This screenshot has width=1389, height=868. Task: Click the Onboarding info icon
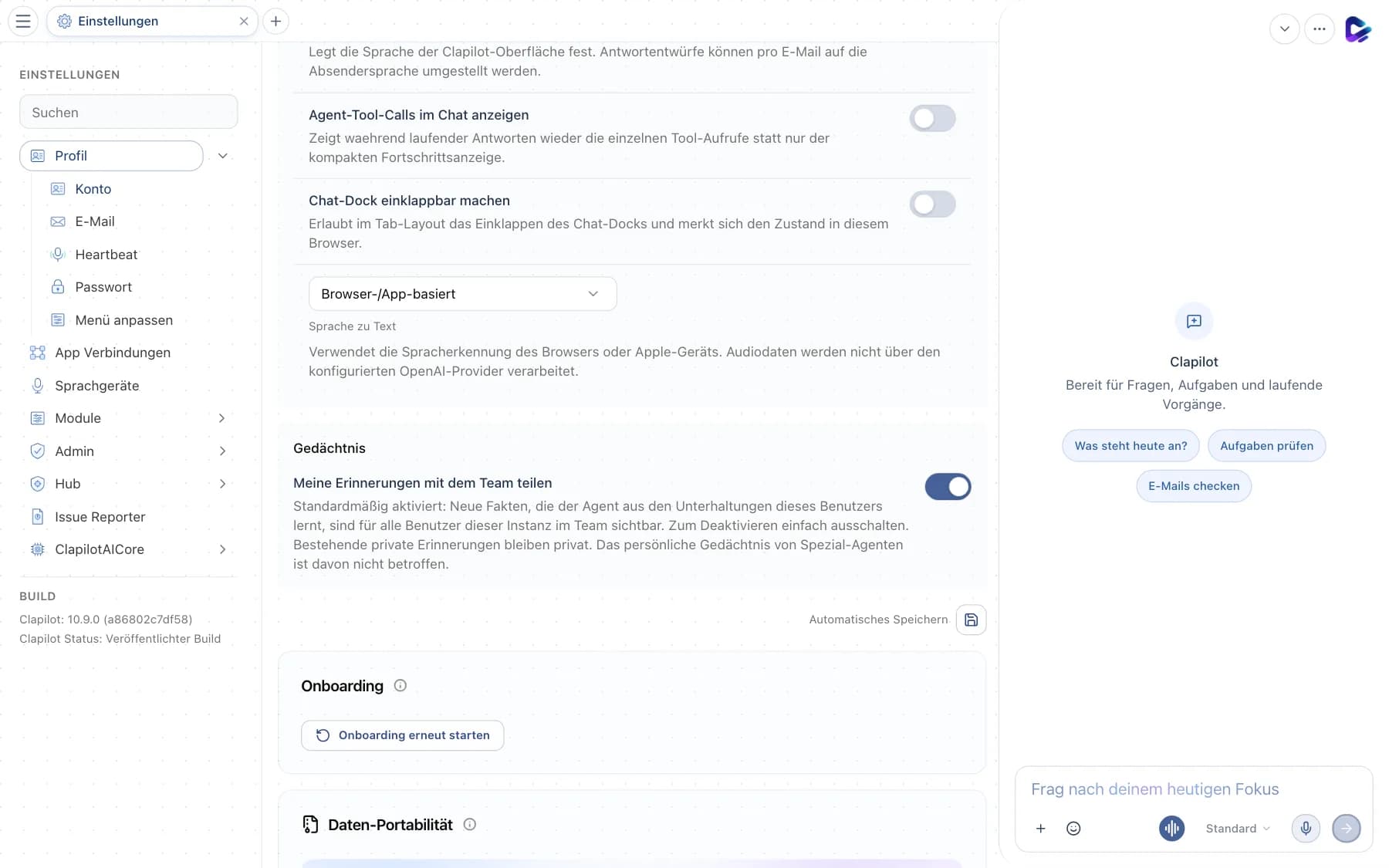400,685
